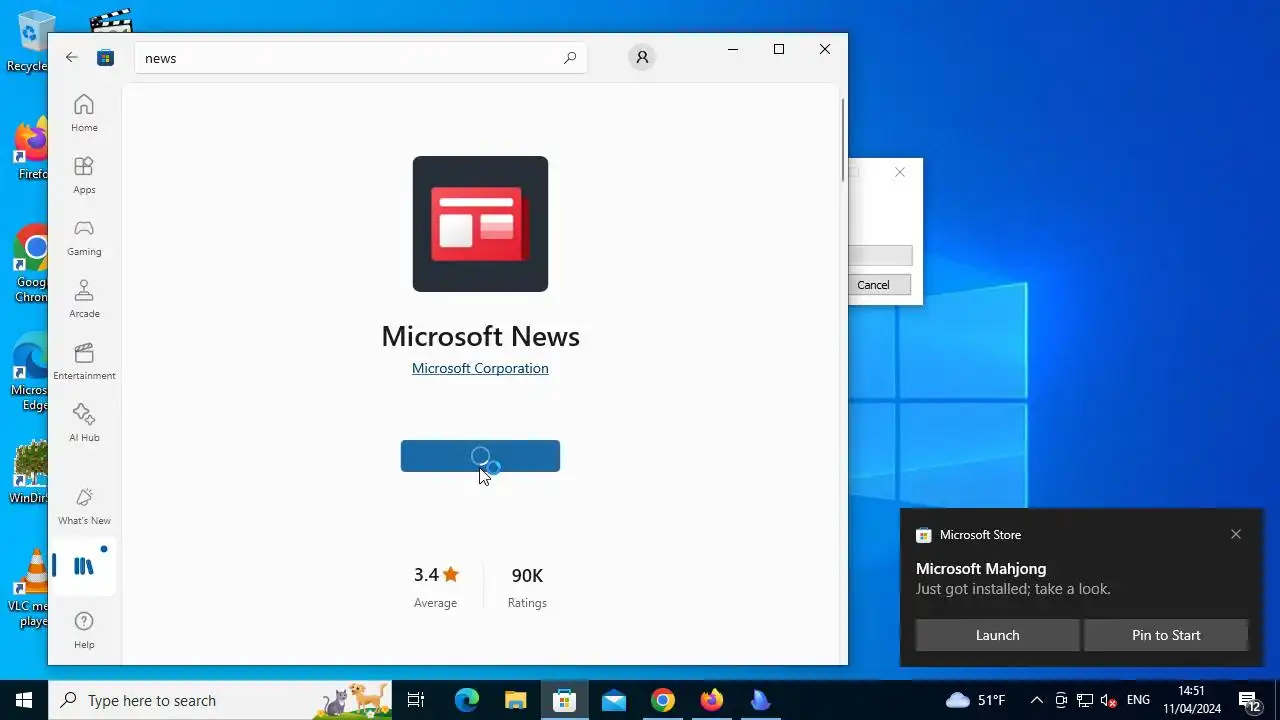Open Task View from the taskbar

click(x=416, y=700)
